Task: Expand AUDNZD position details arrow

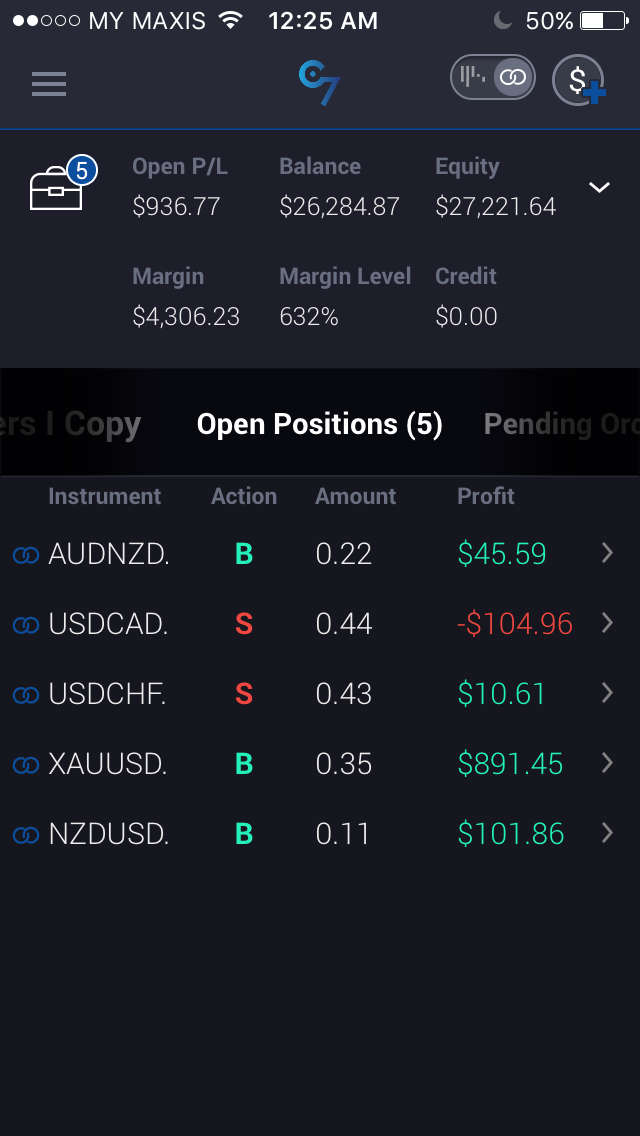Action: 607,553
